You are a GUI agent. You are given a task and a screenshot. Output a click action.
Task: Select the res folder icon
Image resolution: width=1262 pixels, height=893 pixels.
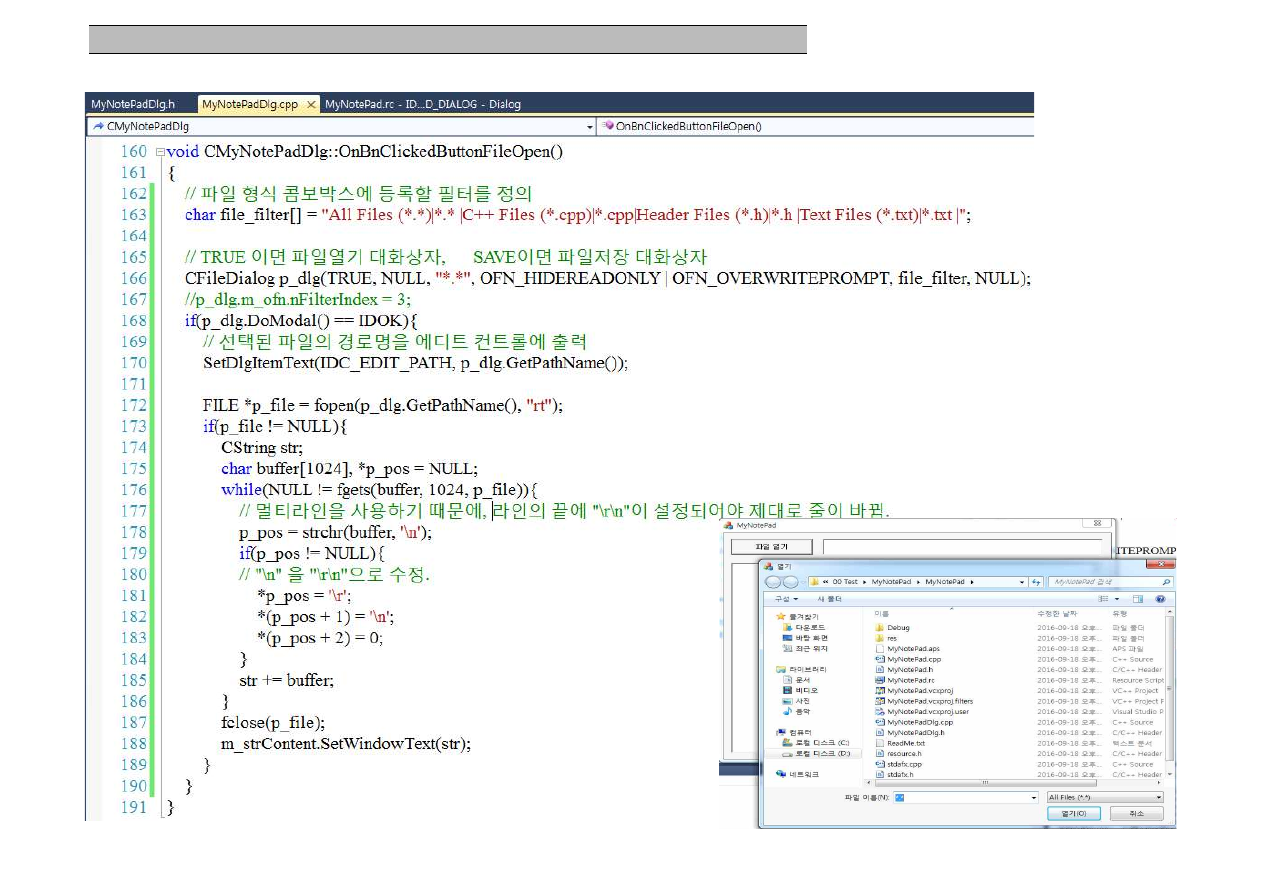point(880,638)
